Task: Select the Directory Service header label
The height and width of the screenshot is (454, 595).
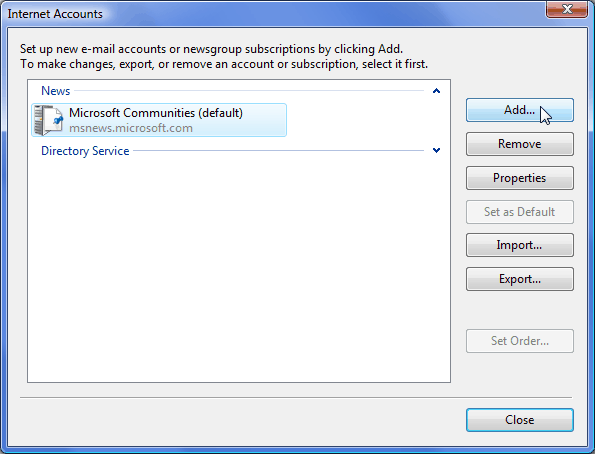Action: pos(85,151)
